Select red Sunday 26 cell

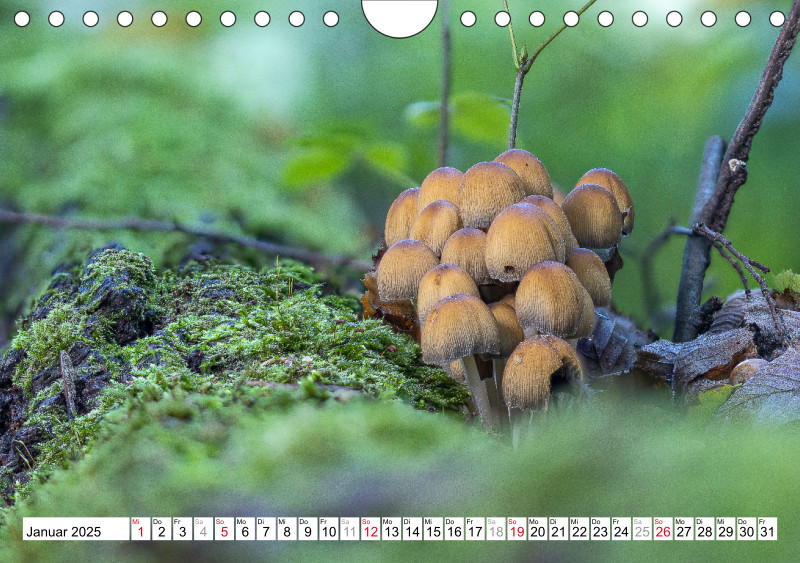[663, 529]
